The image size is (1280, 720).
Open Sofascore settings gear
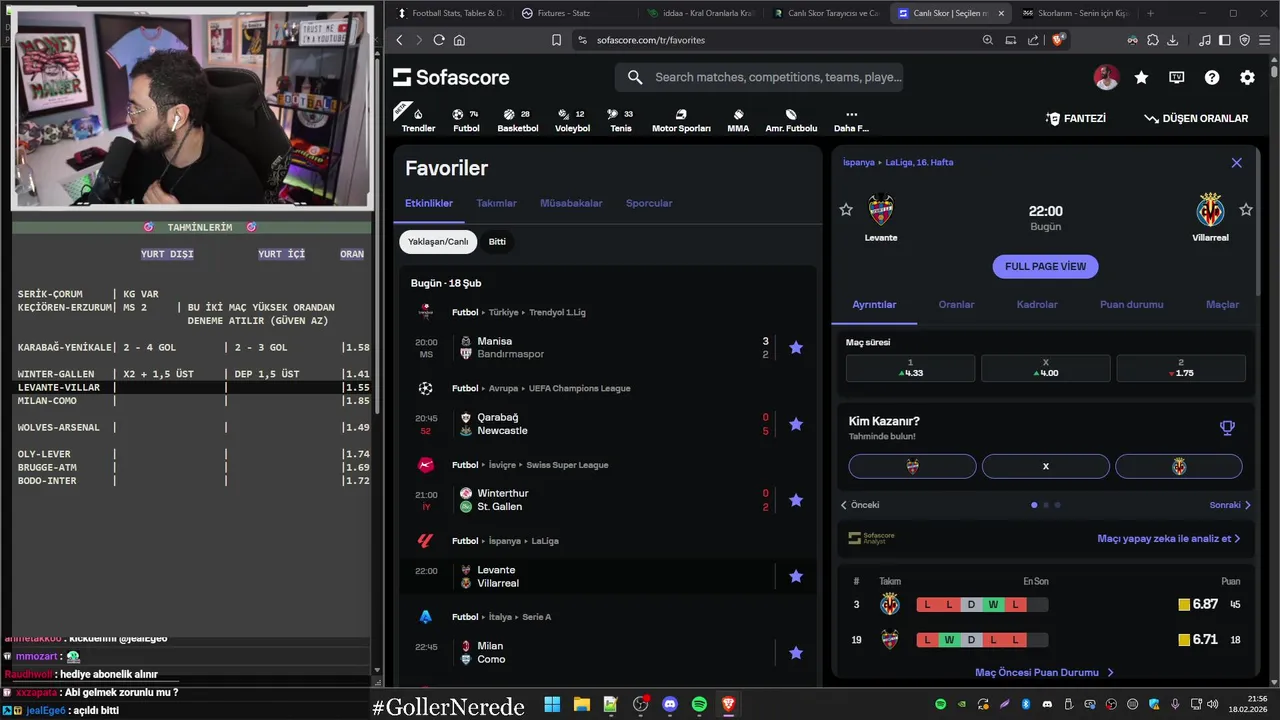coord(1247,77)
